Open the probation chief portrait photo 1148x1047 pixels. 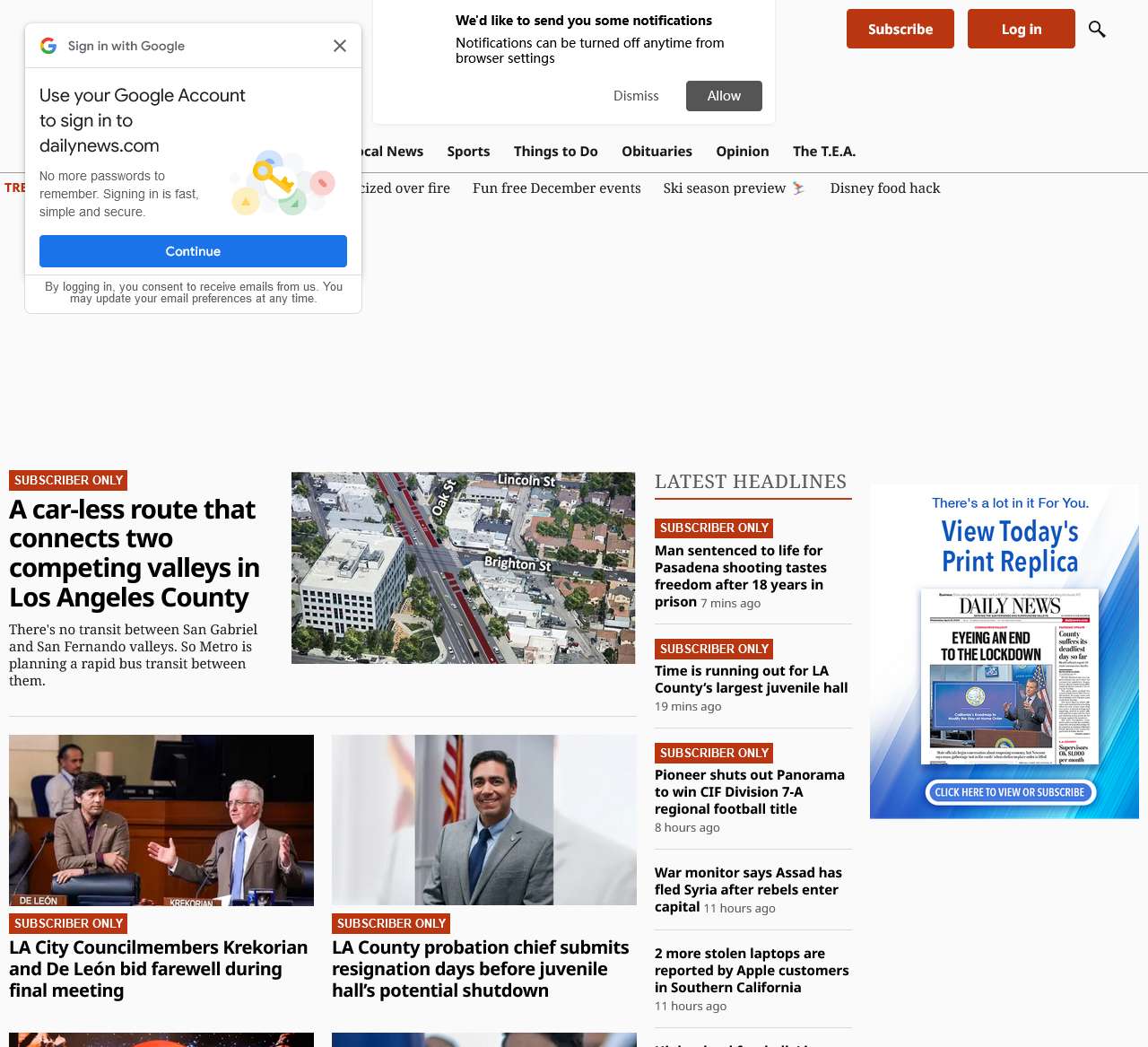pos(484,820)
